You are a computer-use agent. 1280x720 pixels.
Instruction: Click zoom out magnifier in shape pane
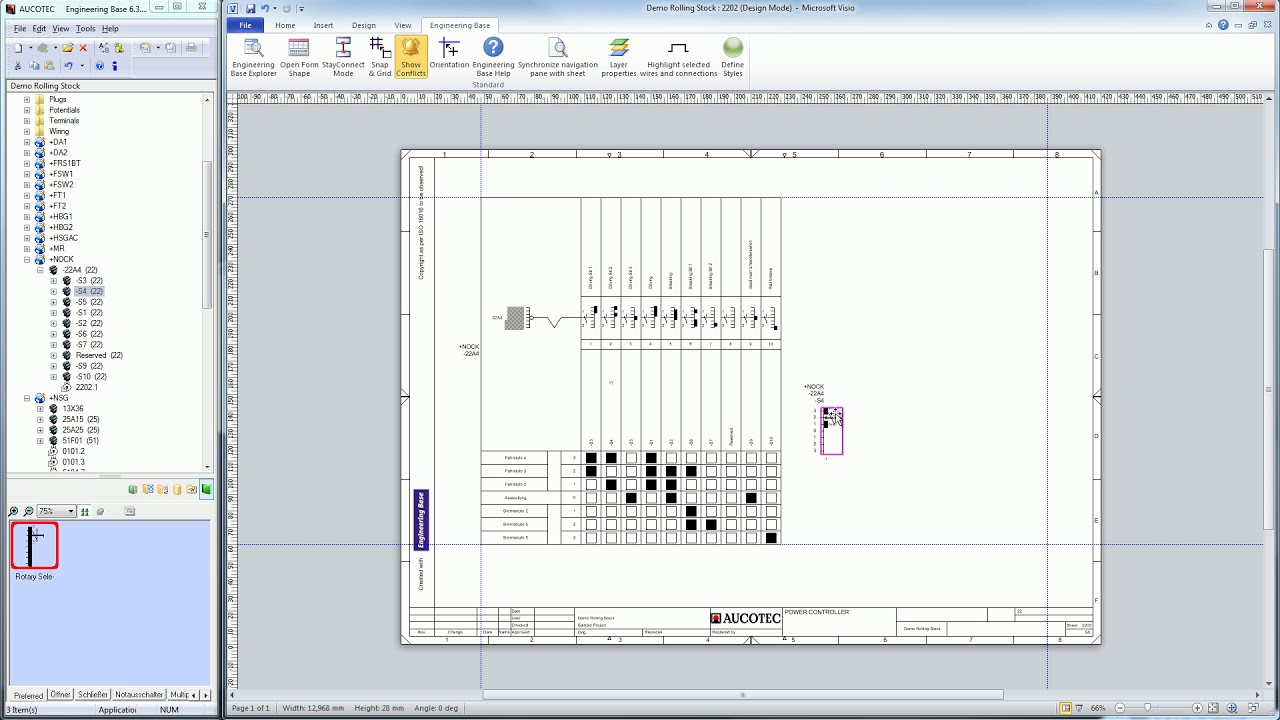coord(27,511)
